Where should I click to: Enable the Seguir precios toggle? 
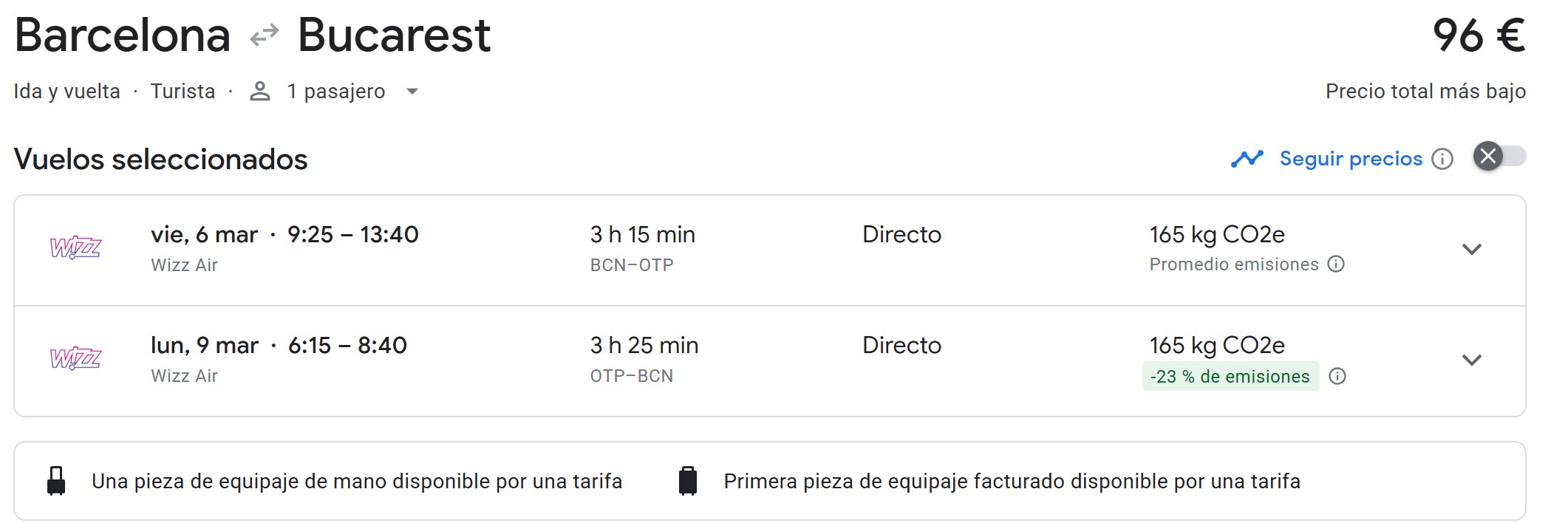tap(1499, 157)
